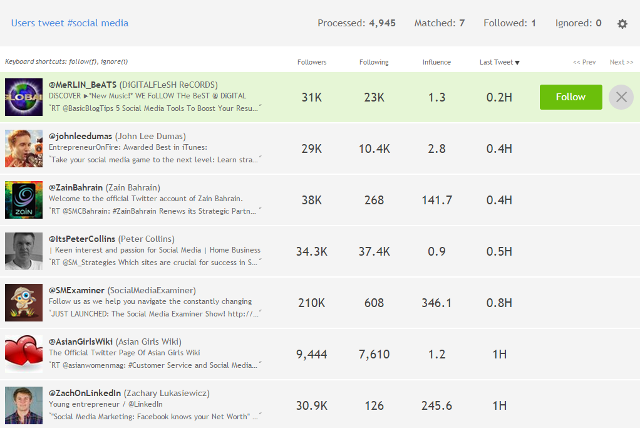Select @SMExaminer influence 346.1 value
640x428 pixels.
[x=437, y=303]
